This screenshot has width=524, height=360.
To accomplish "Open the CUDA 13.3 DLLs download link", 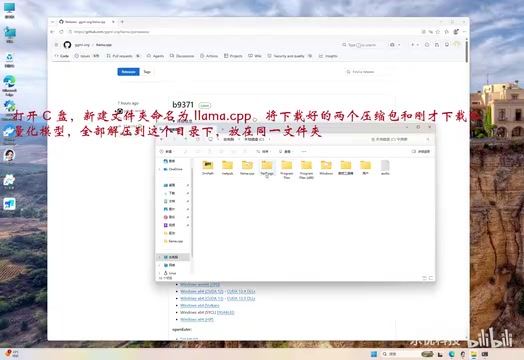I will [241, 298].
